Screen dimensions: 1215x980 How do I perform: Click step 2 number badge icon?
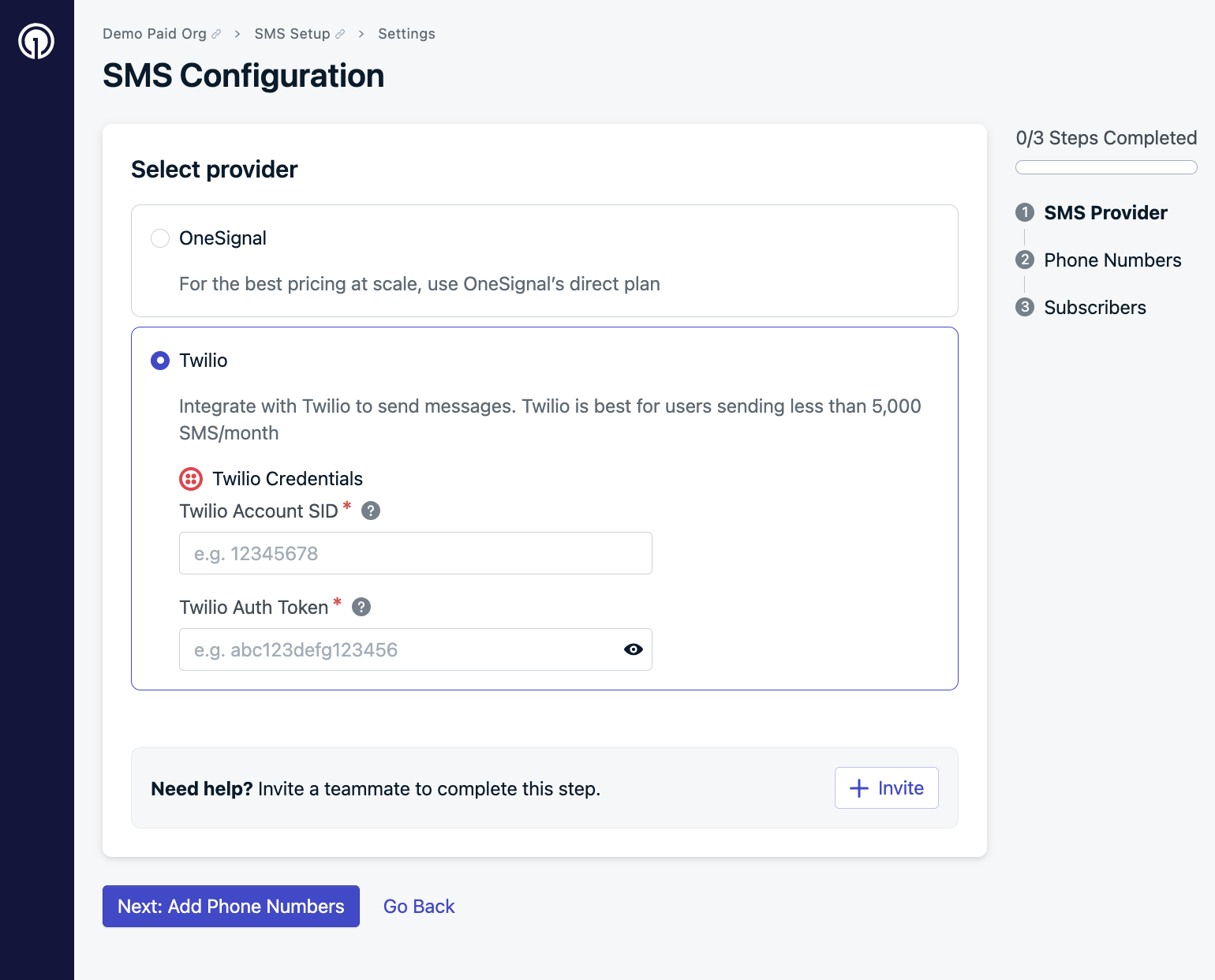click(x=1025, y=260)
